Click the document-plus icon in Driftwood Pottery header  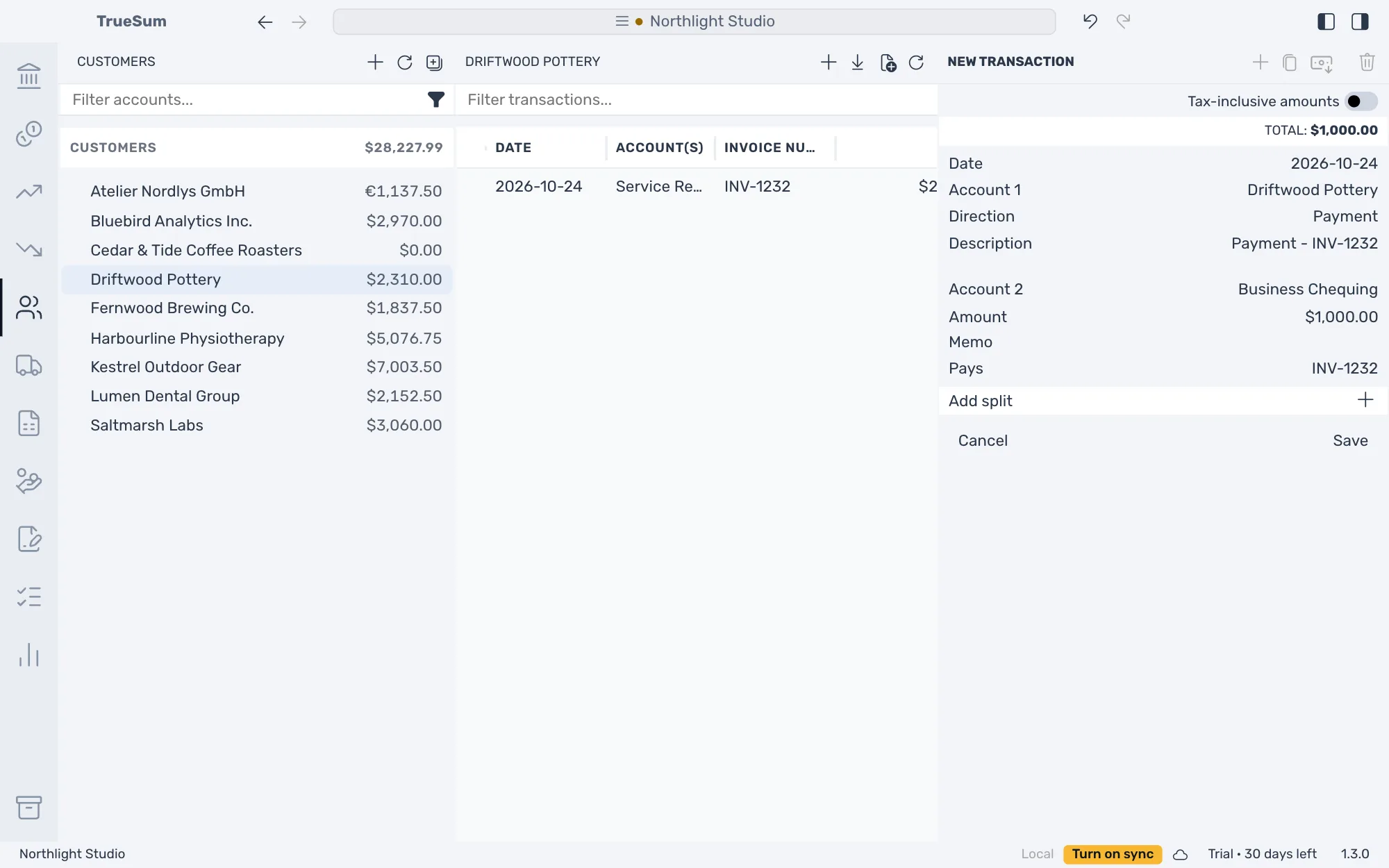(888, 62)
